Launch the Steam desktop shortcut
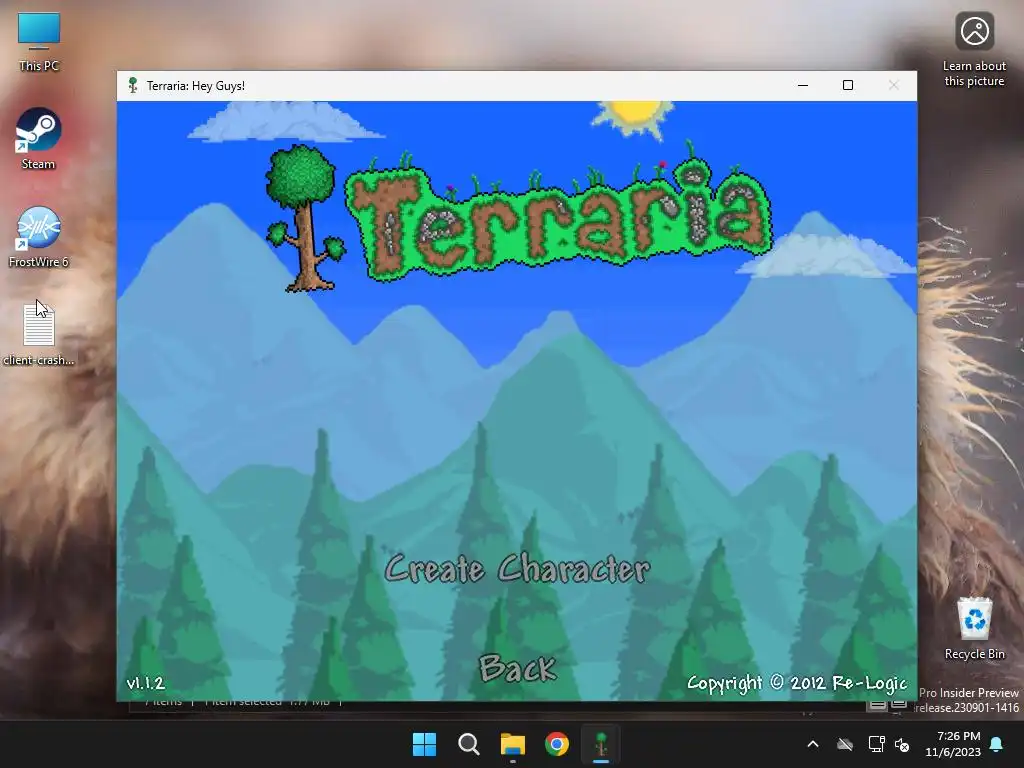 click(x=39, y=139)
